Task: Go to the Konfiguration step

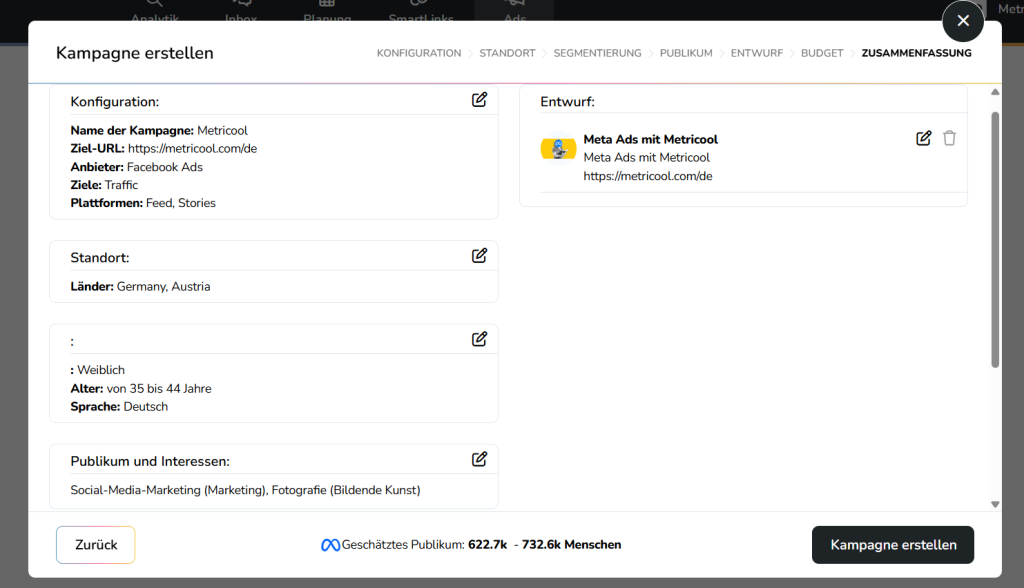Action: coord(419,53)
